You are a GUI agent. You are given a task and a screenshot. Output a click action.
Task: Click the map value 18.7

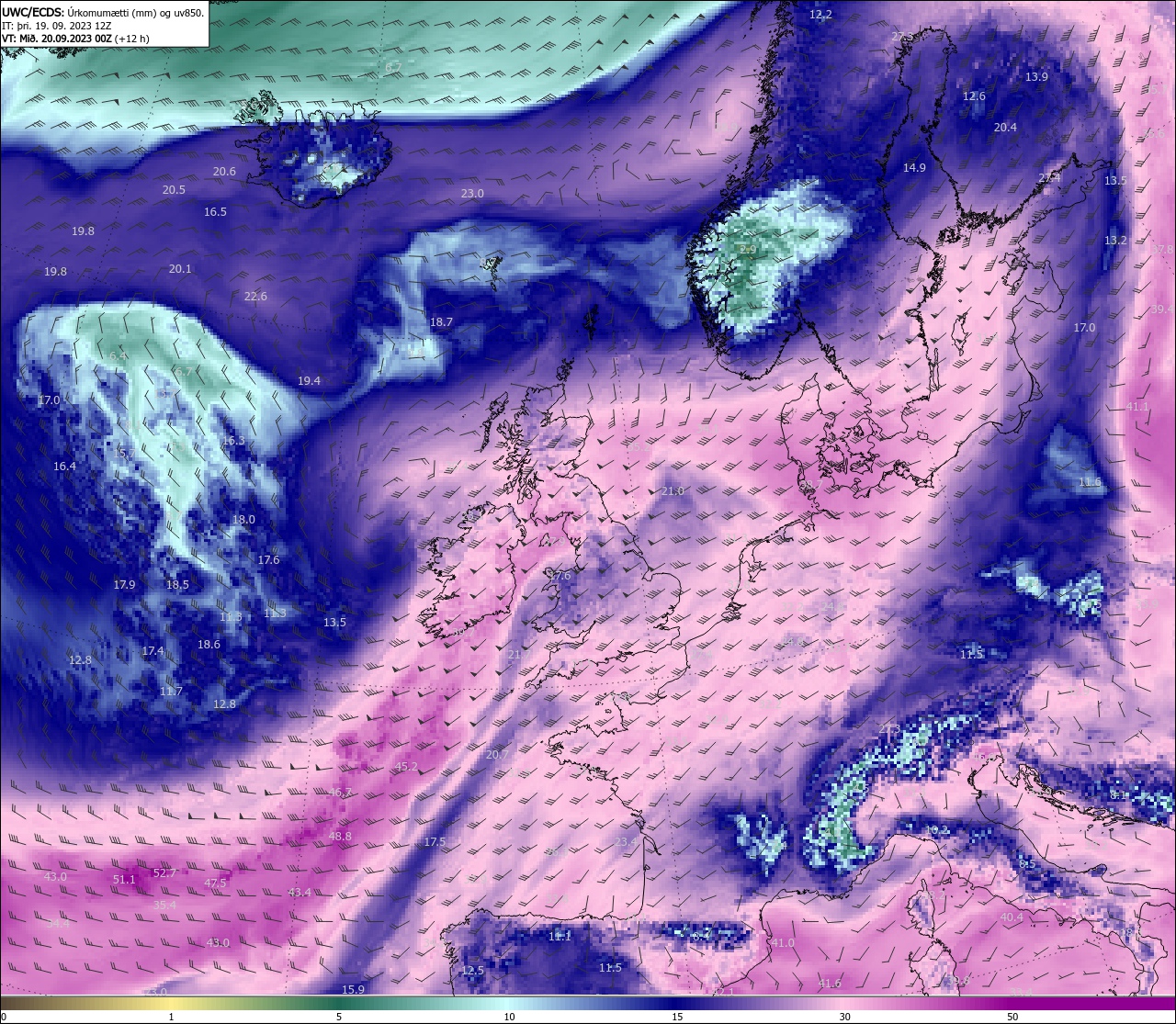441,322
